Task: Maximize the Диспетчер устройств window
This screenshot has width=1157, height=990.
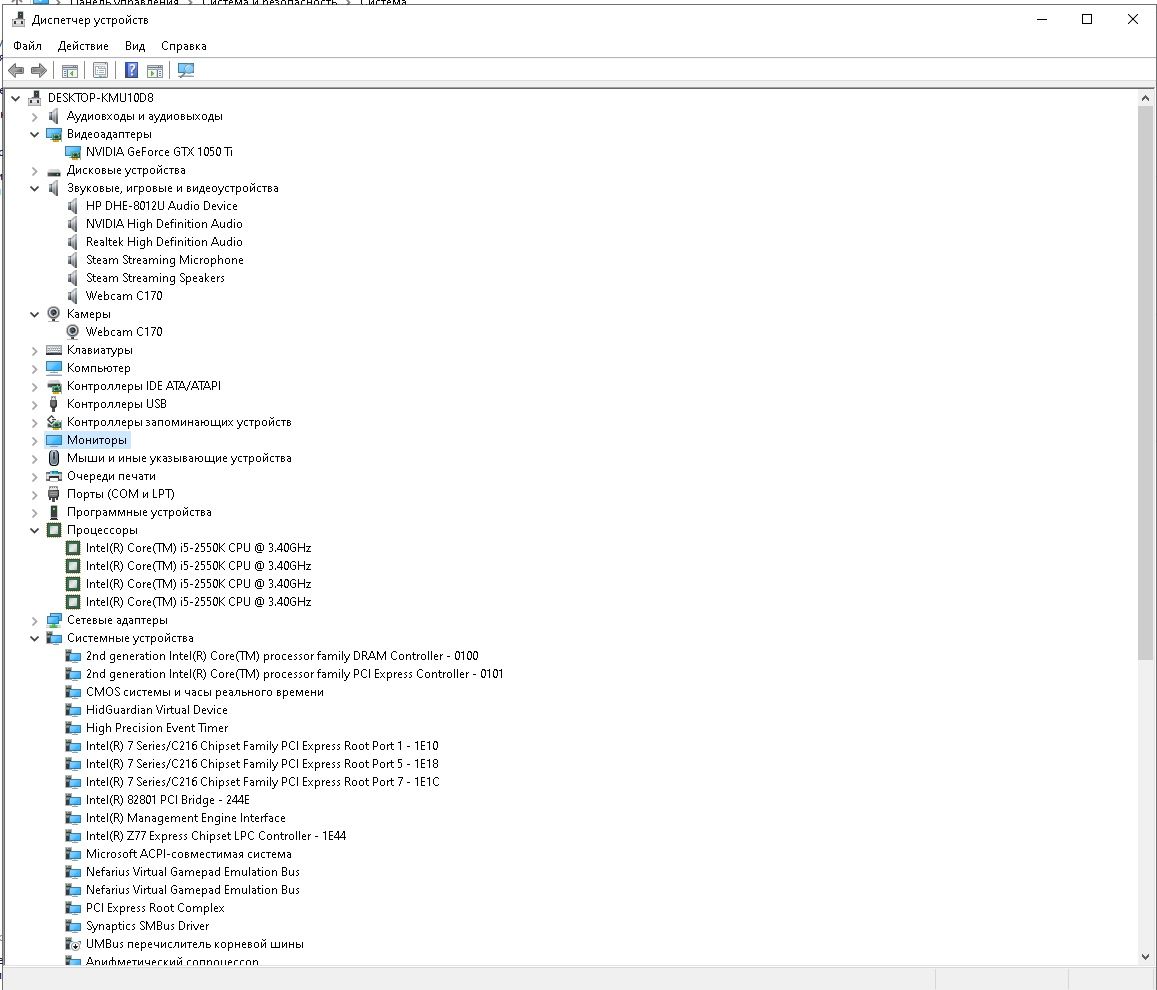Action: click(x=1087, y=19)
